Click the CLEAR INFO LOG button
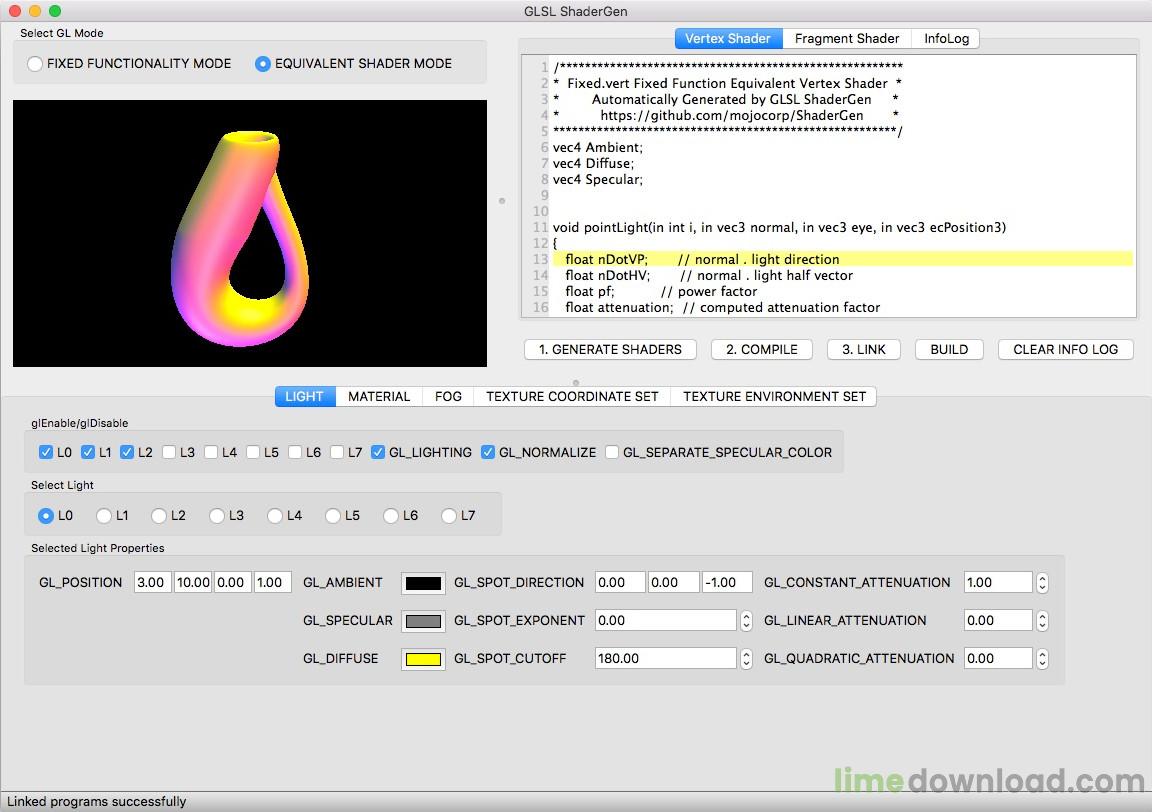This screenshot has width=1152, height=812. pyautogui.click(x=1065, y=349)
